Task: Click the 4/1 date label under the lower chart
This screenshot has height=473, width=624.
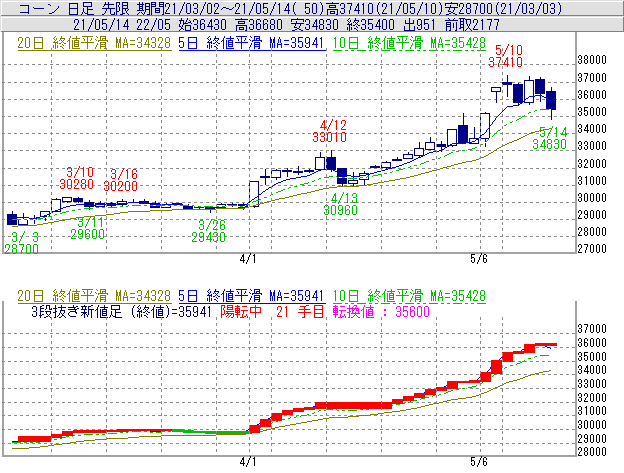Action: pyautogui.click(x=248, y=462)
